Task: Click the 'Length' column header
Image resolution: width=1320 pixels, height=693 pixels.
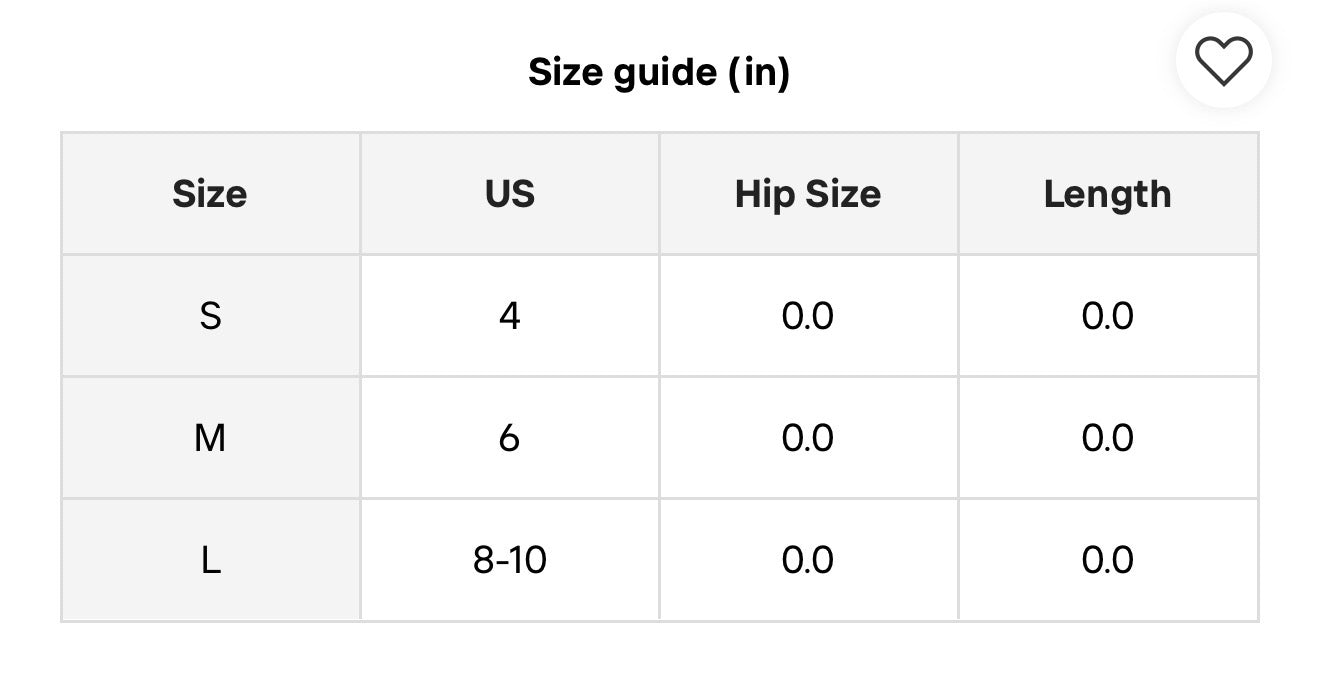Action: (x=1107, y=194)
